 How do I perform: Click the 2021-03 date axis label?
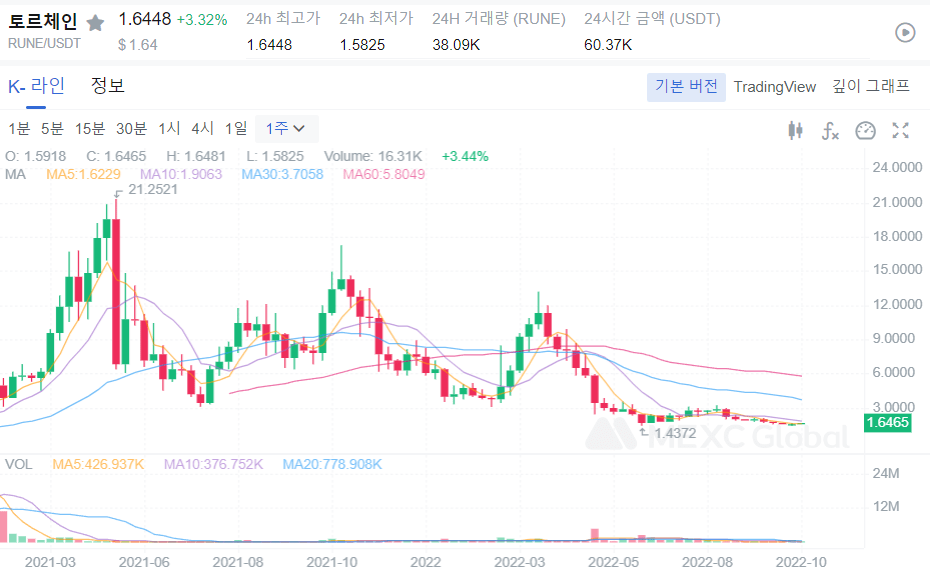tap(50, 562)
